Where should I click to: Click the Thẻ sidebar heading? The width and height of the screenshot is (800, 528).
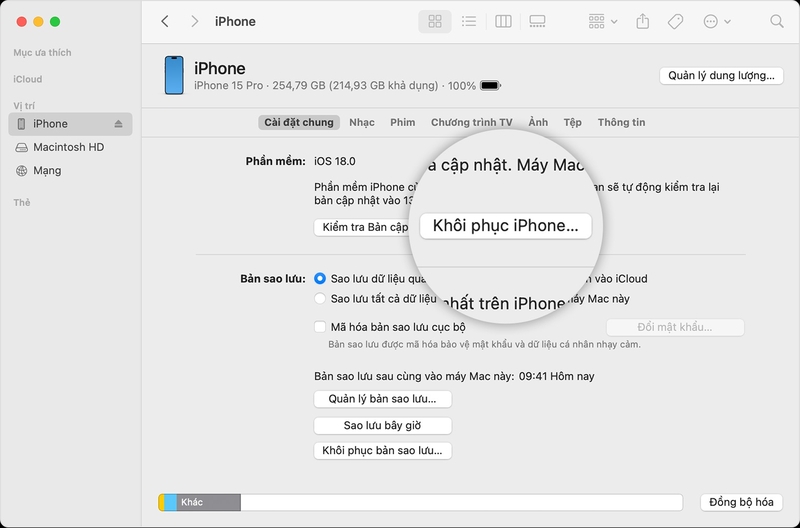pos(22,203)
